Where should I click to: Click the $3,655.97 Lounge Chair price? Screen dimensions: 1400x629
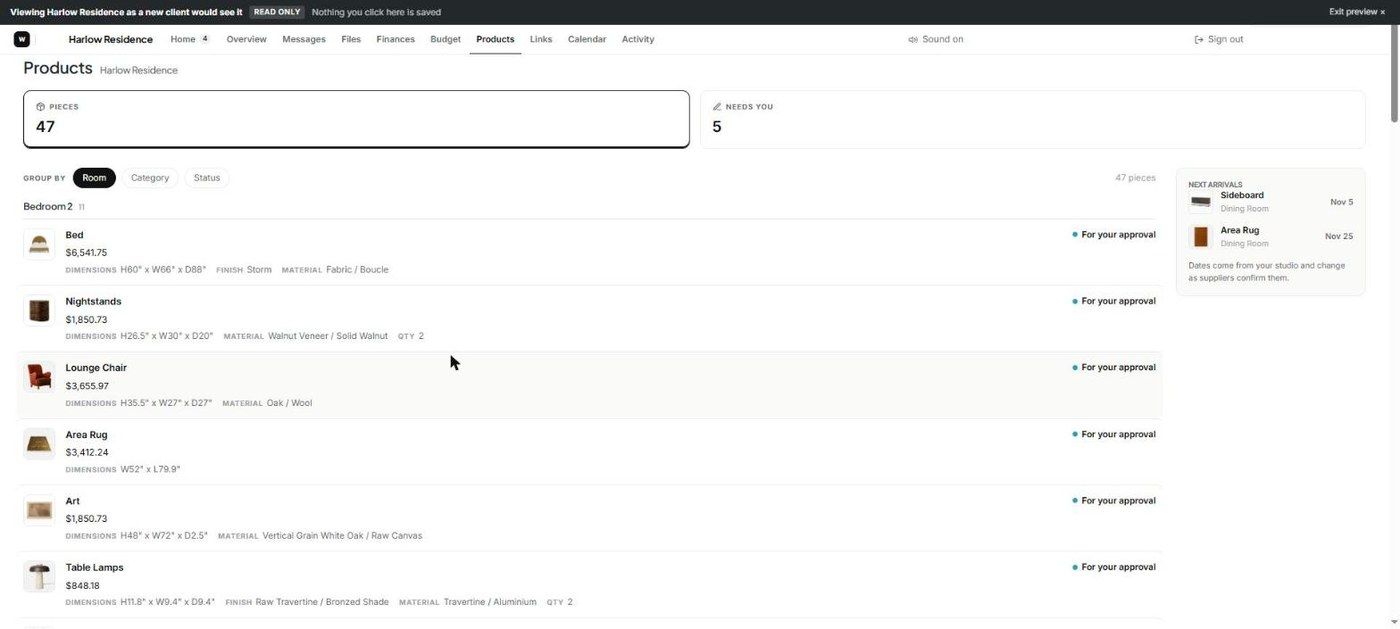pyautogui.click(x=87, y=386)
